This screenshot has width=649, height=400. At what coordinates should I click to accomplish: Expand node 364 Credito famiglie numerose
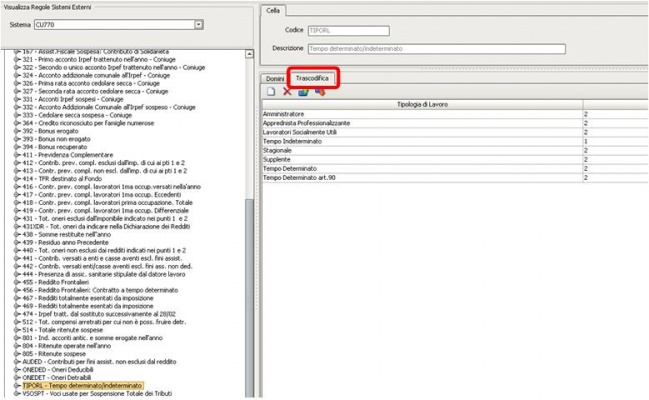coord(17,123)
